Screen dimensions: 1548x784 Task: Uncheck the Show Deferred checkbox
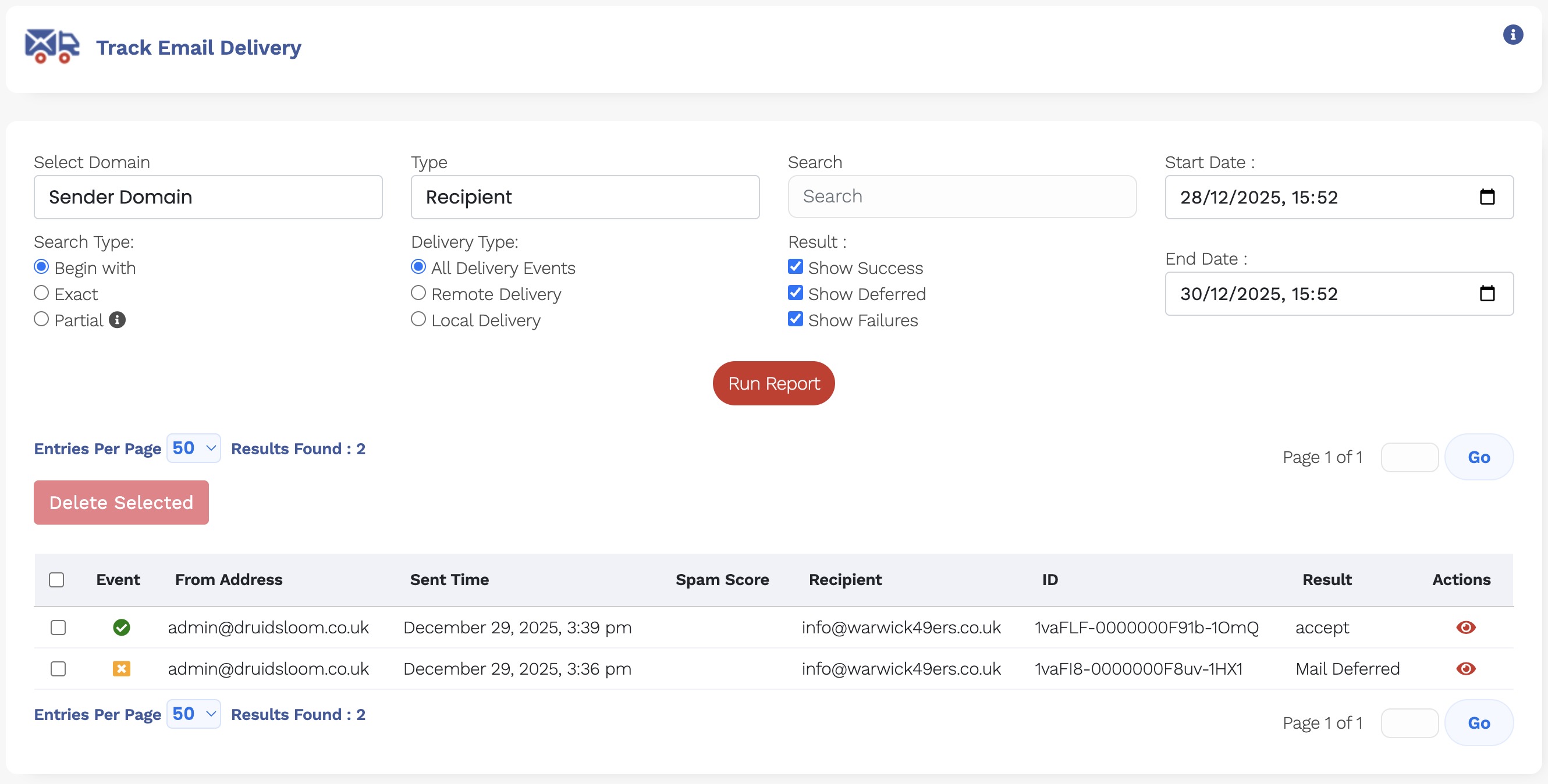pos(795,293)
